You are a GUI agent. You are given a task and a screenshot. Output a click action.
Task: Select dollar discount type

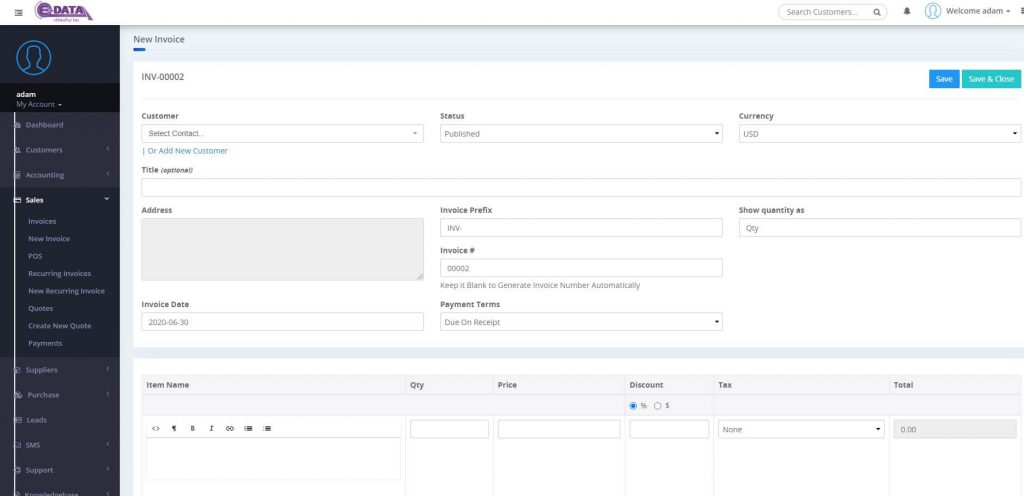657,405
